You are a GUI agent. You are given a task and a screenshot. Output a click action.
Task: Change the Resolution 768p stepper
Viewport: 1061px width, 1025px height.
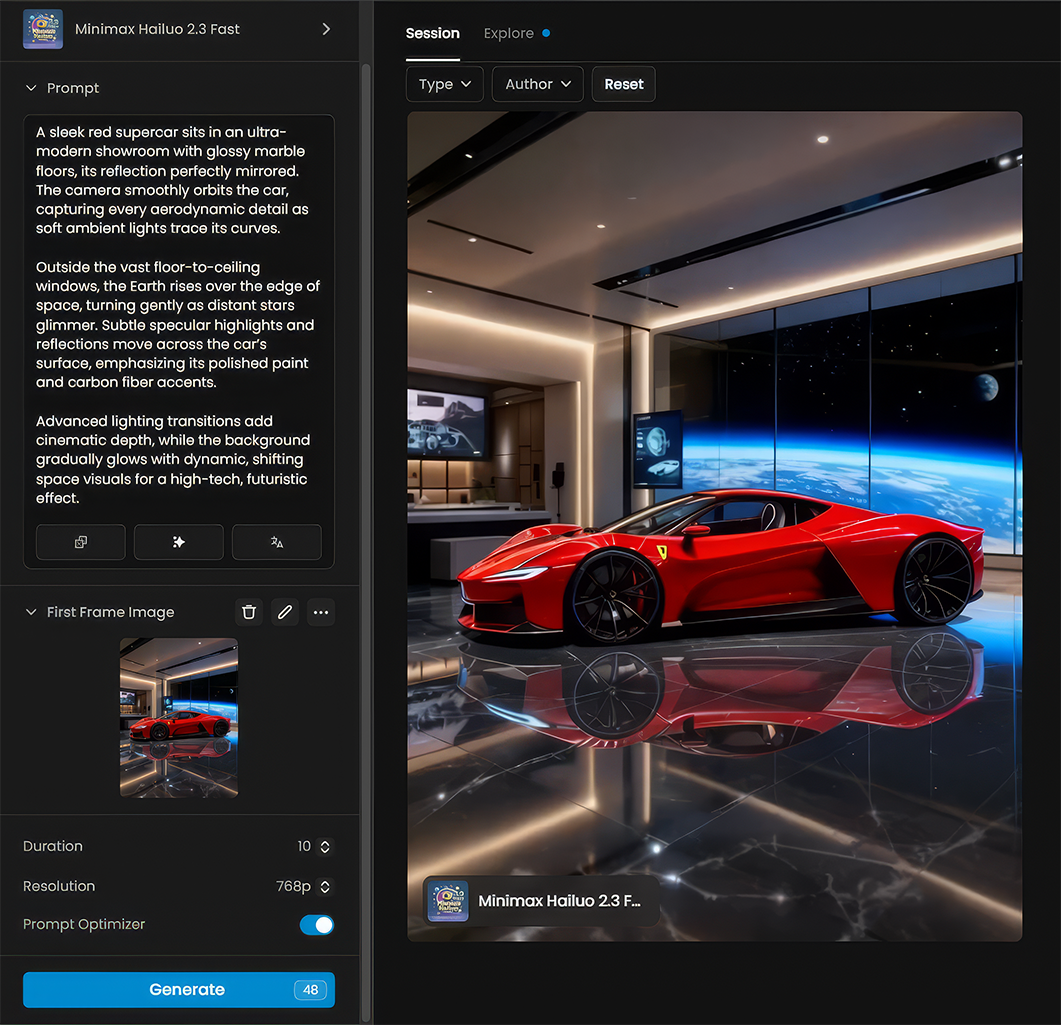click(x=324, y=886)
